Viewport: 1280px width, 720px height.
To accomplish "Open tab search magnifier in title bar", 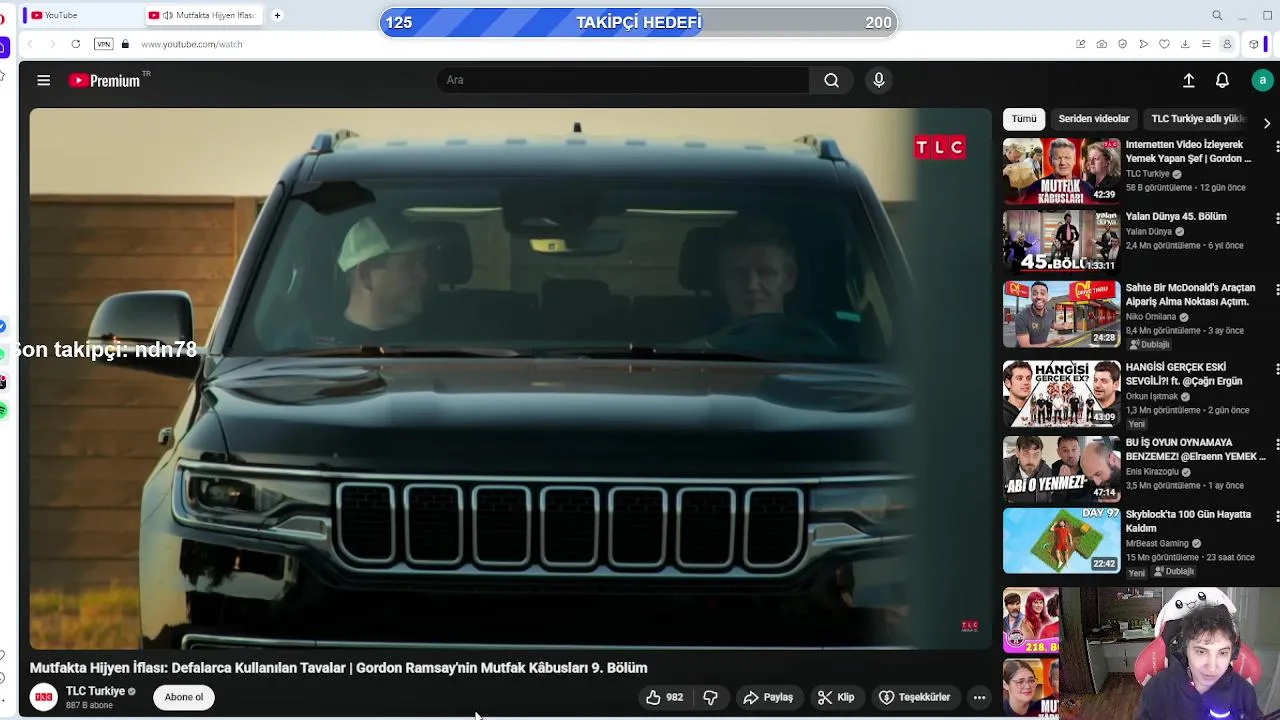I will click(x=1217, y=15).
